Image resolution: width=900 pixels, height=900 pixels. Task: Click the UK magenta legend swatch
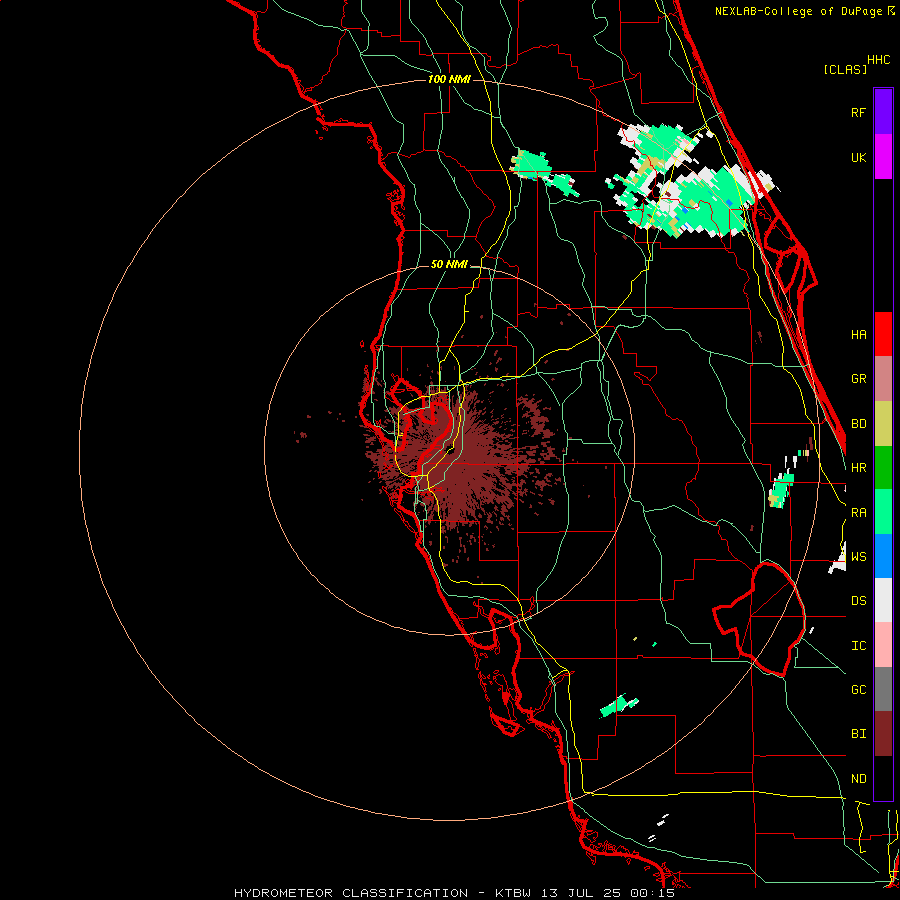point(883,157)
